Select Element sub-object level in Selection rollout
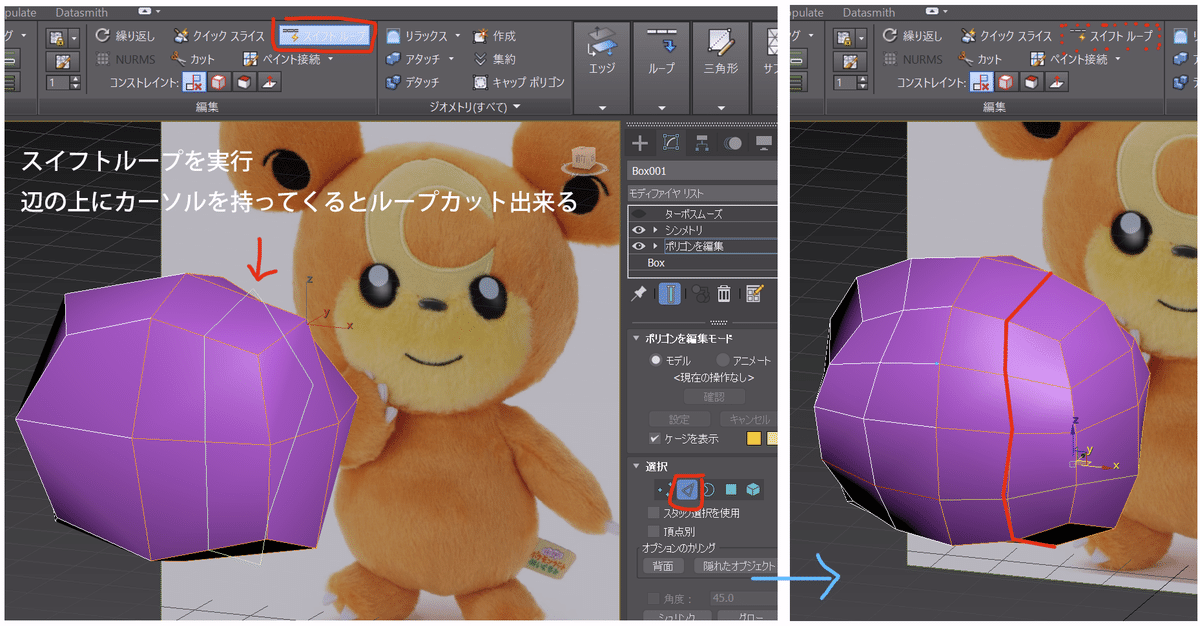Screen dimensions: 1200x626 click(x=753, y=489)
